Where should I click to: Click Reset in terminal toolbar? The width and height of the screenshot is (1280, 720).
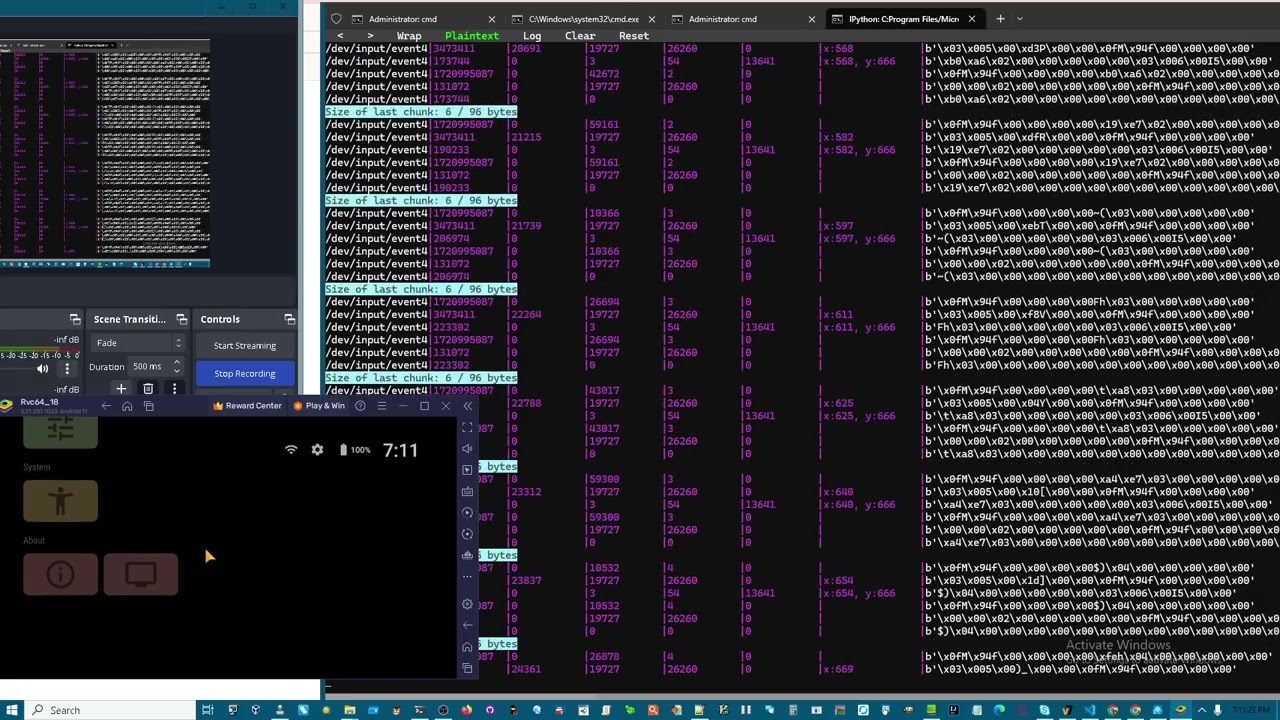point(634,36)
